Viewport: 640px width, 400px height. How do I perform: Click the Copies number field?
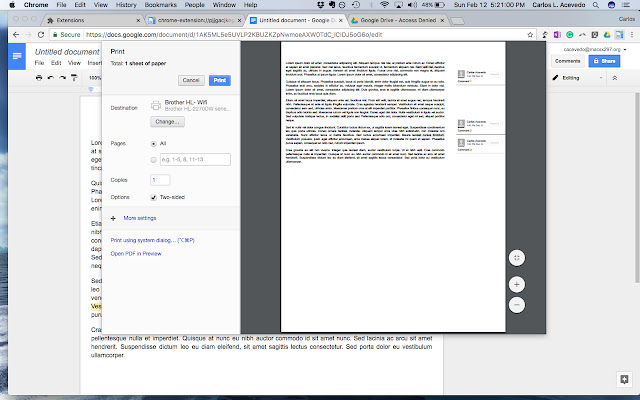[x=160, y=180]
